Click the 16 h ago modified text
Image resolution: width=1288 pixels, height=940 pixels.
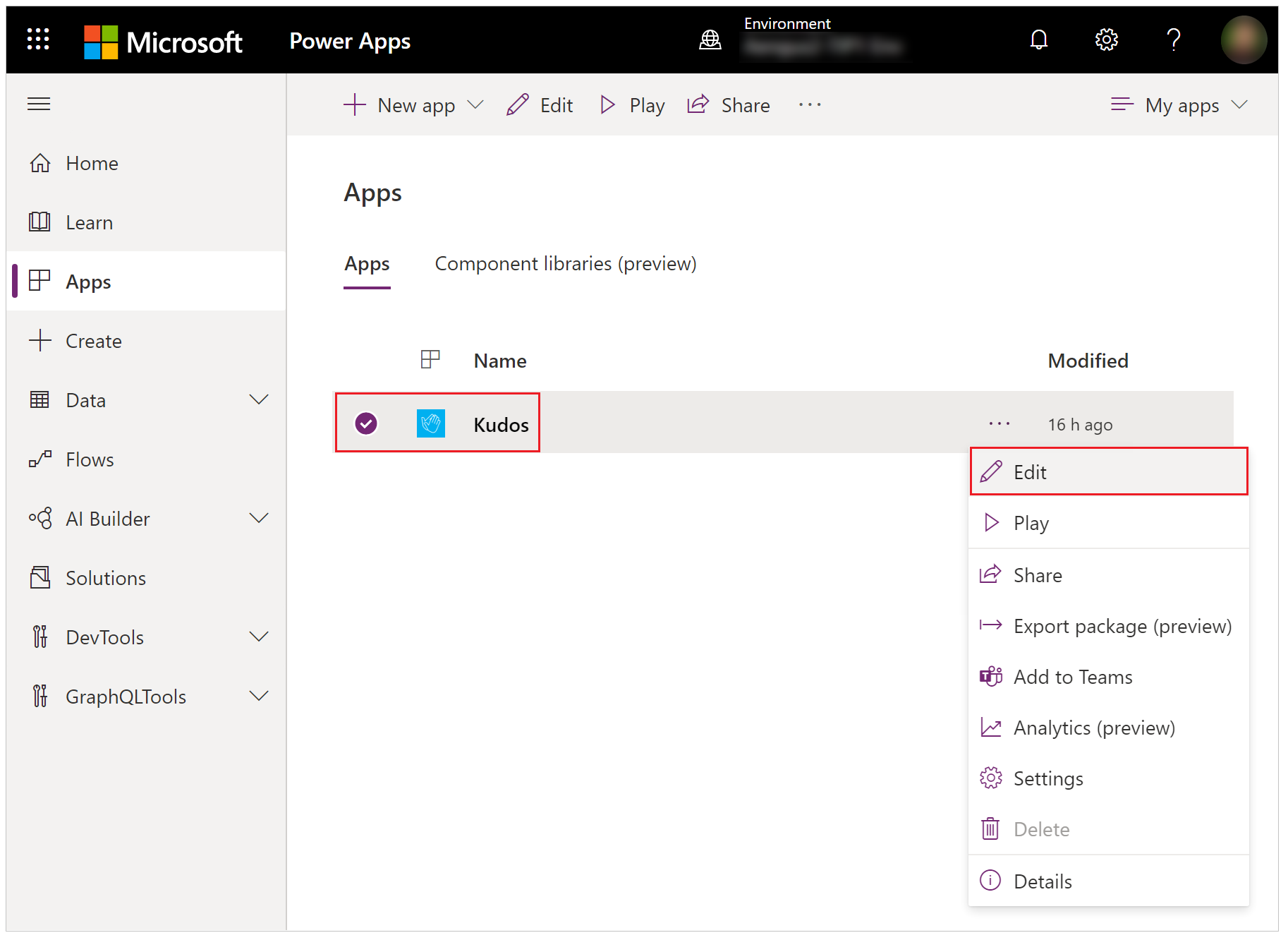(1080, 425)
